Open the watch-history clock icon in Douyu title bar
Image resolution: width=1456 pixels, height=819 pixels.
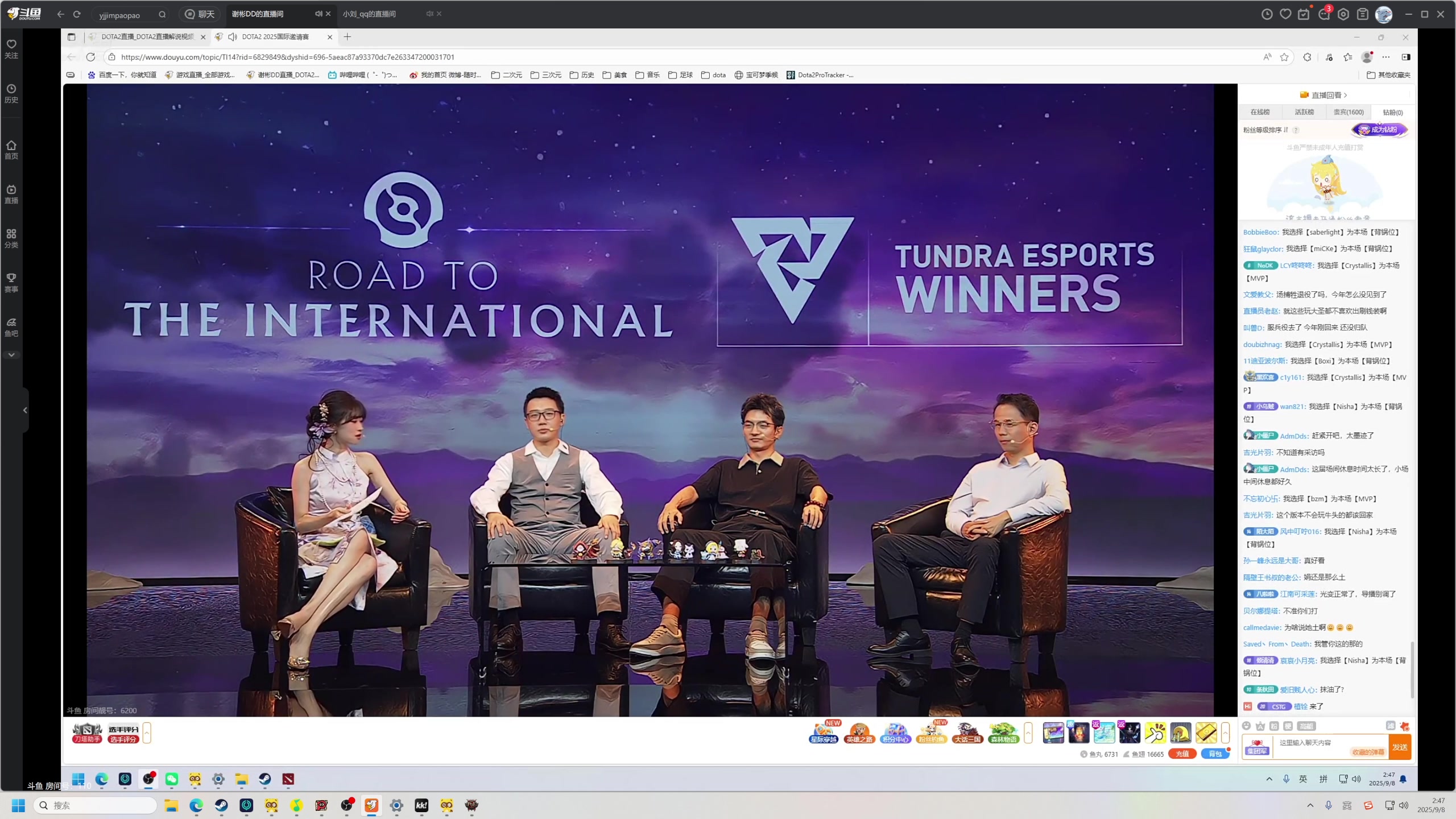tap(1267, 14)
